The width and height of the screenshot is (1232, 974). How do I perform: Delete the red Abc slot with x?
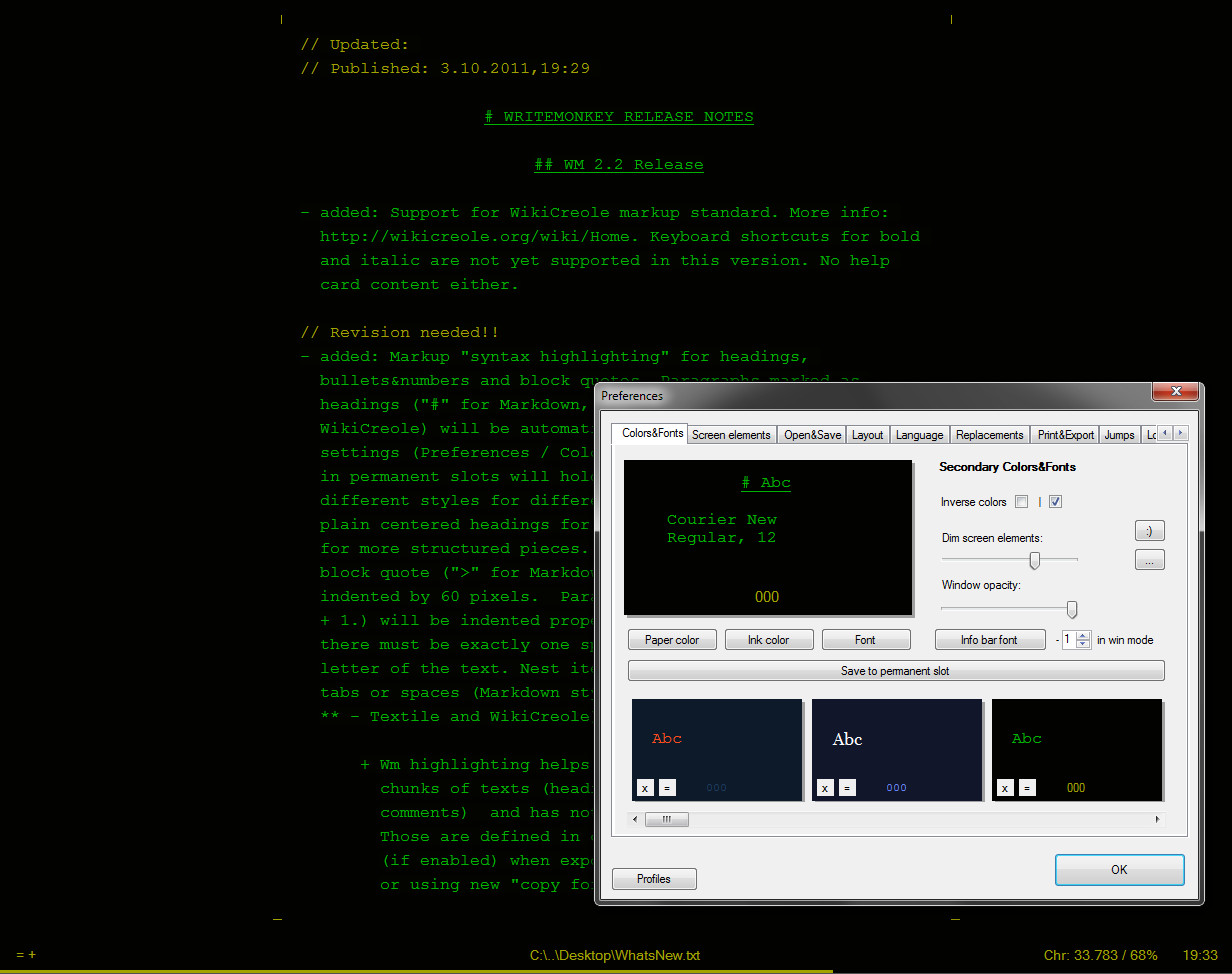tap(645, 788)
